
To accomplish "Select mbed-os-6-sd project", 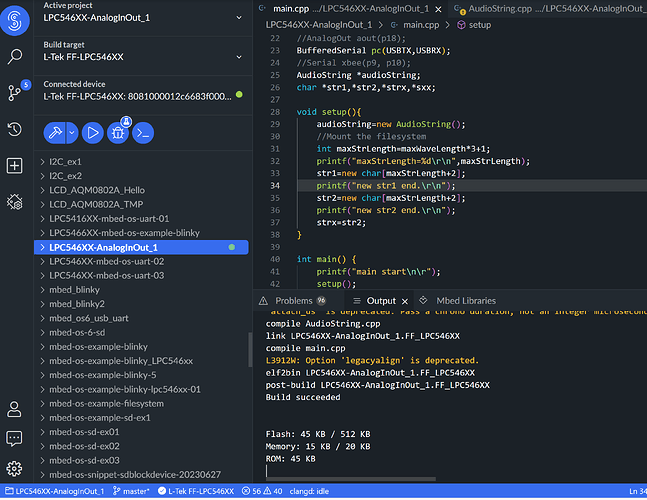I will click(143, 333).
